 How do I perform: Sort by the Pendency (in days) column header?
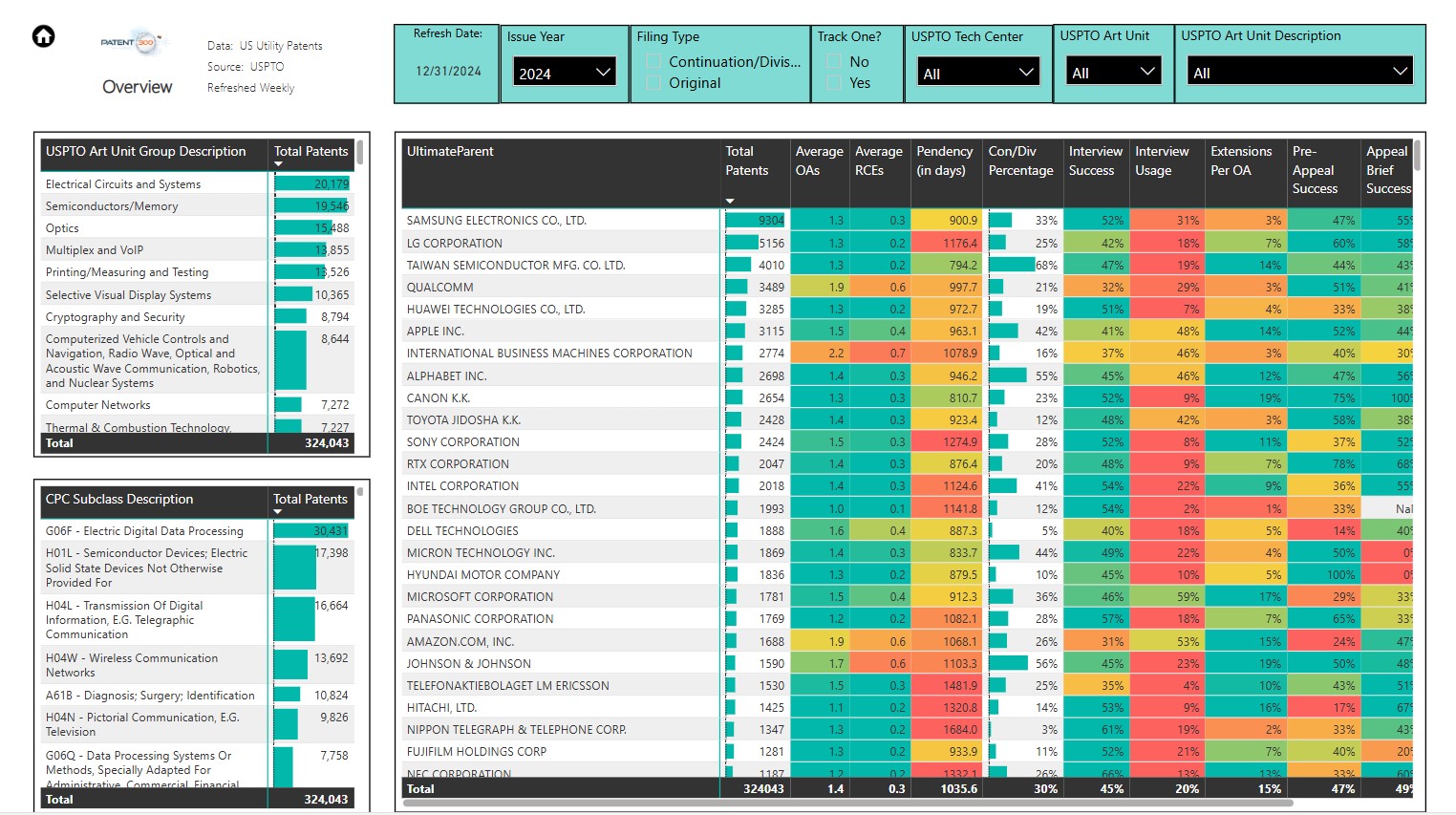[x=944, y=161]
